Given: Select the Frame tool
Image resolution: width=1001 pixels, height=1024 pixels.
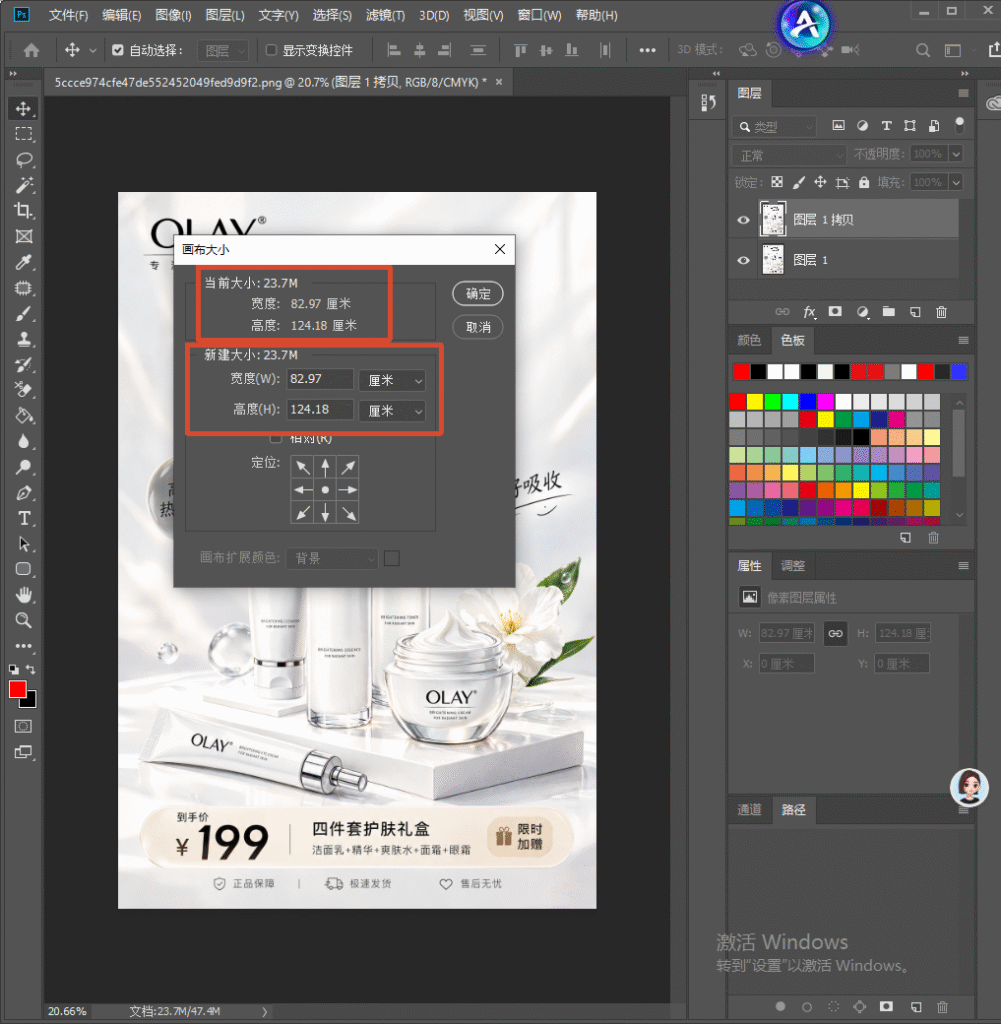Looking at the screenshot, I should click(24, 236).
